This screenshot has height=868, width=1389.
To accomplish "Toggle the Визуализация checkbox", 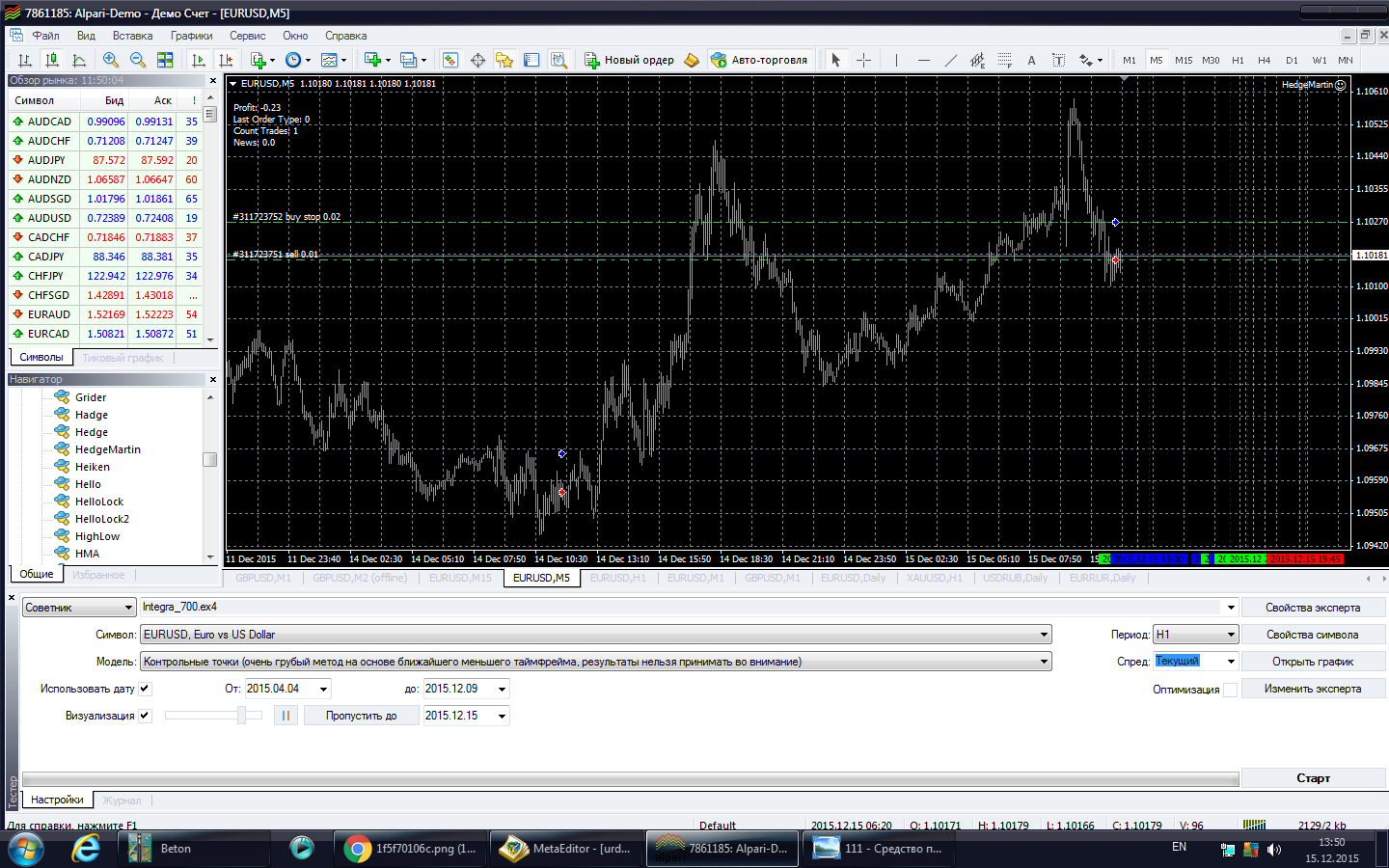I will pos(145,716).
